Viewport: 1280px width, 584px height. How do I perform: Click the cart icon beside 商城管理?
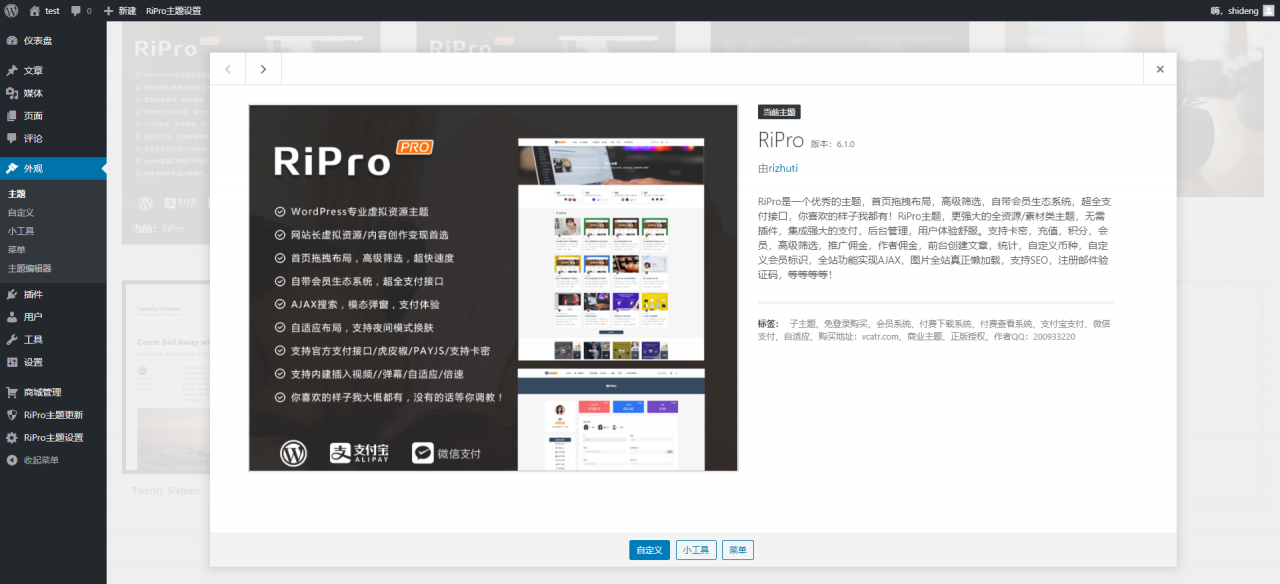point(12,392)
